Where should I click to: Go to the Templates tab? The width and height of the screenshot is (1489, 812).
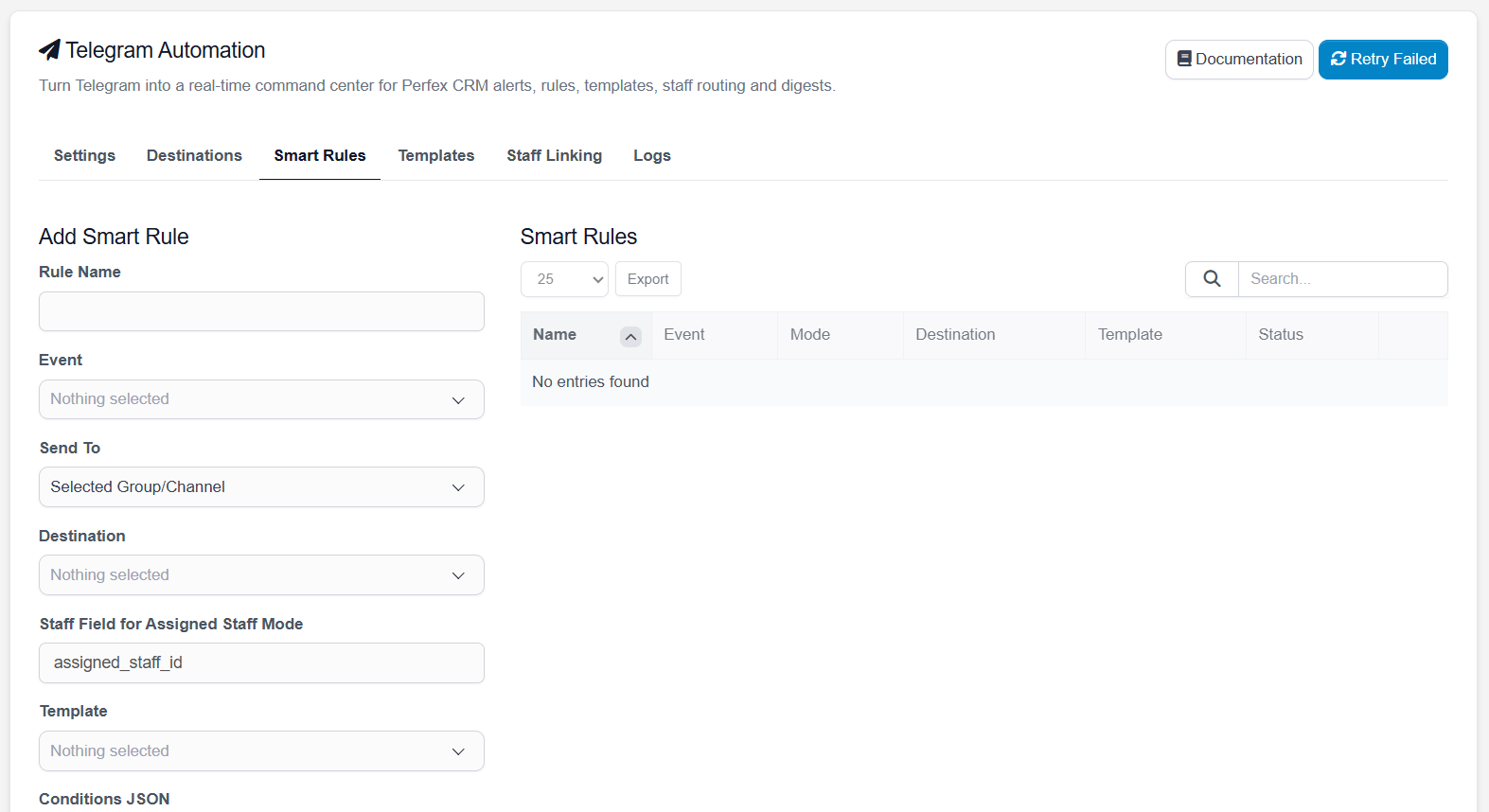point(436,156)
